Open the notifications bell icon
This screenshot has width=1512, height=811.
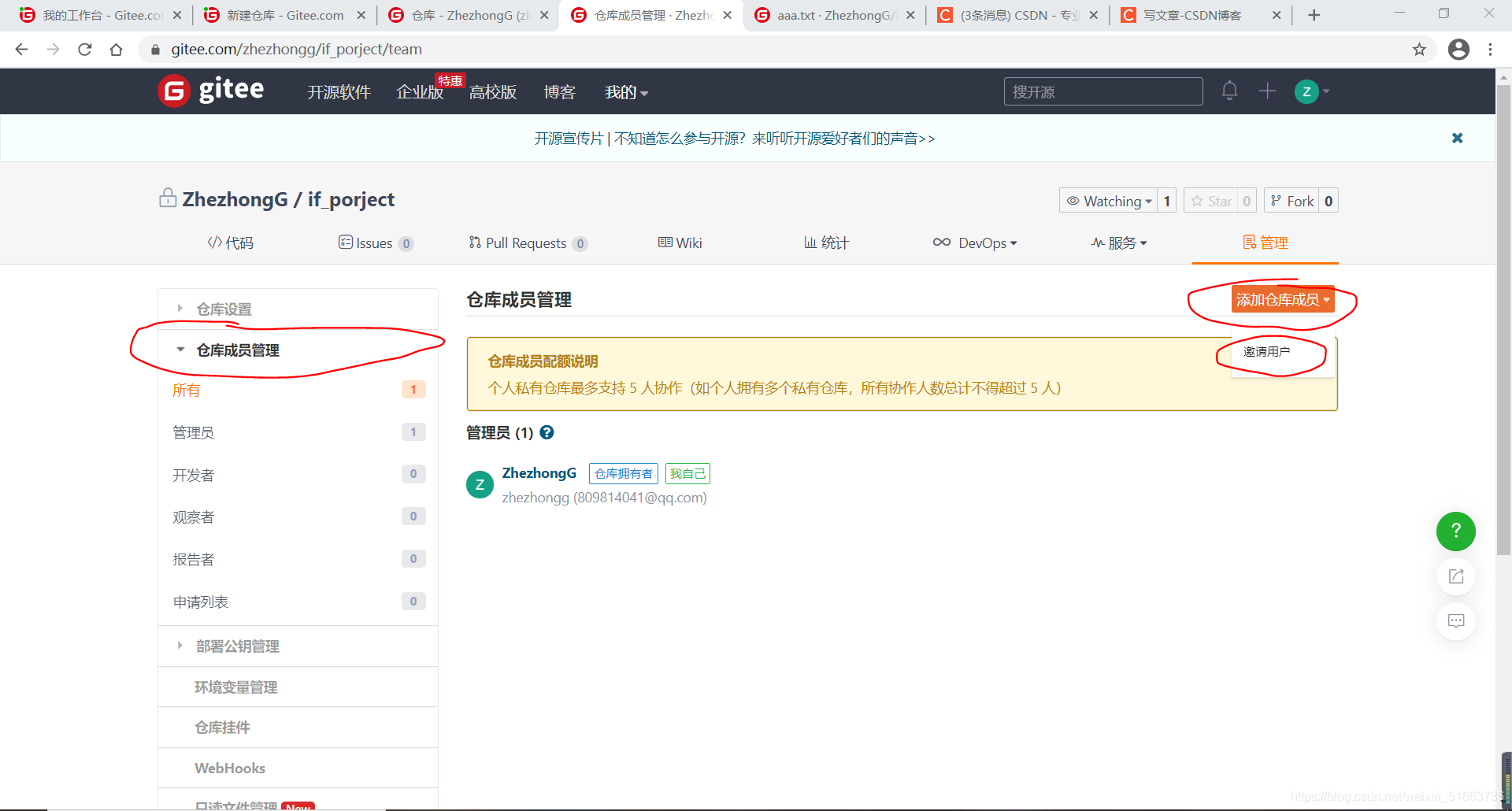[1229, 91]
